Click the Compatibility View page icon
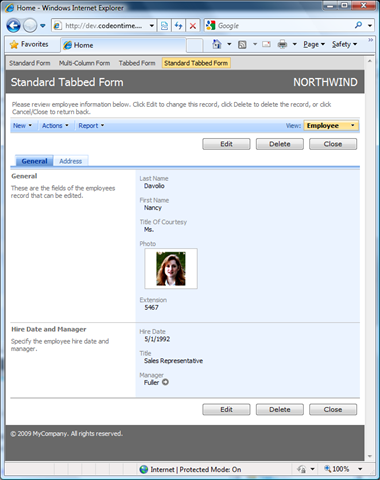This screenshot has height=480, width=380. click(x=164, y=26)
